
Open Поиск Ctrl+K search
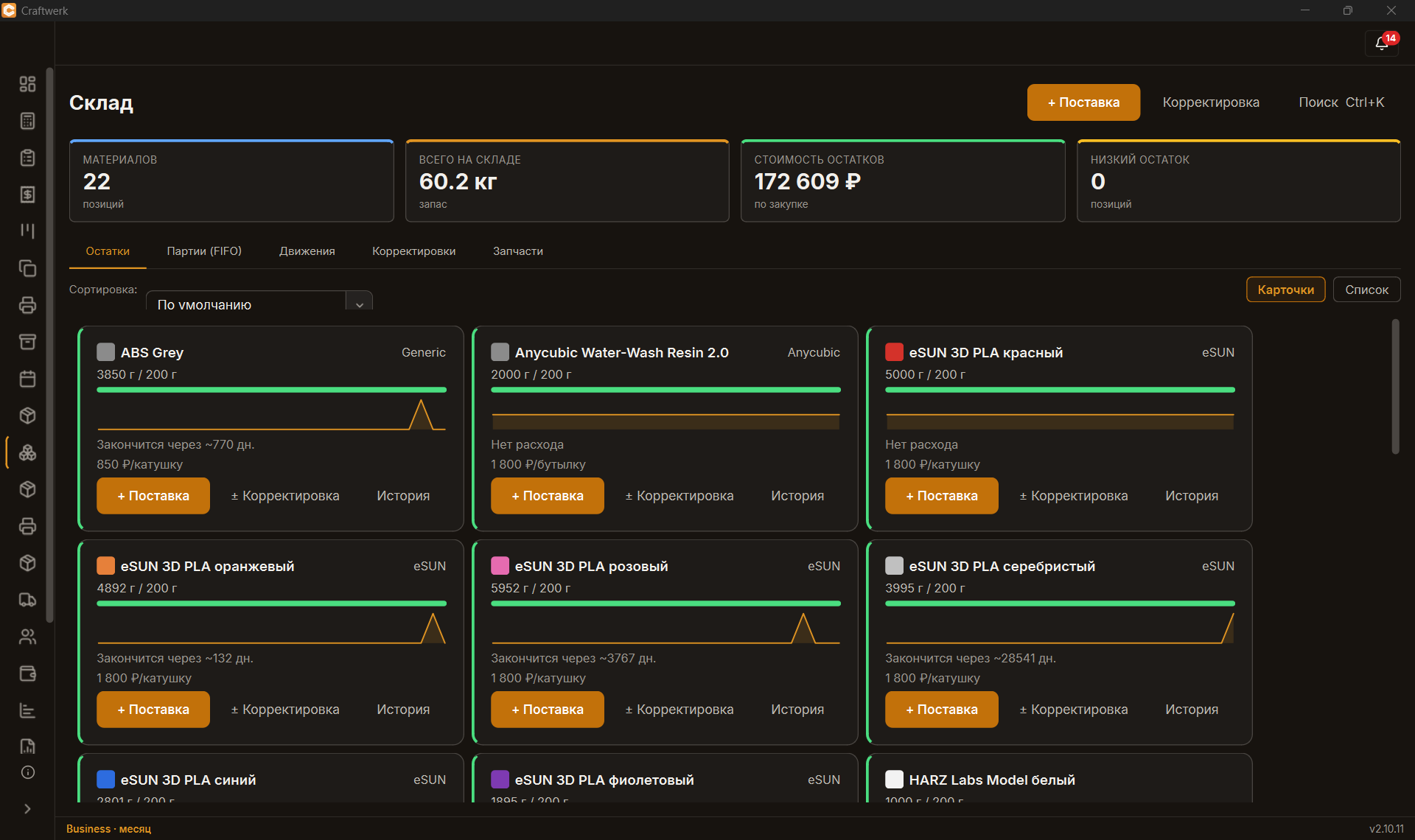1341,102
